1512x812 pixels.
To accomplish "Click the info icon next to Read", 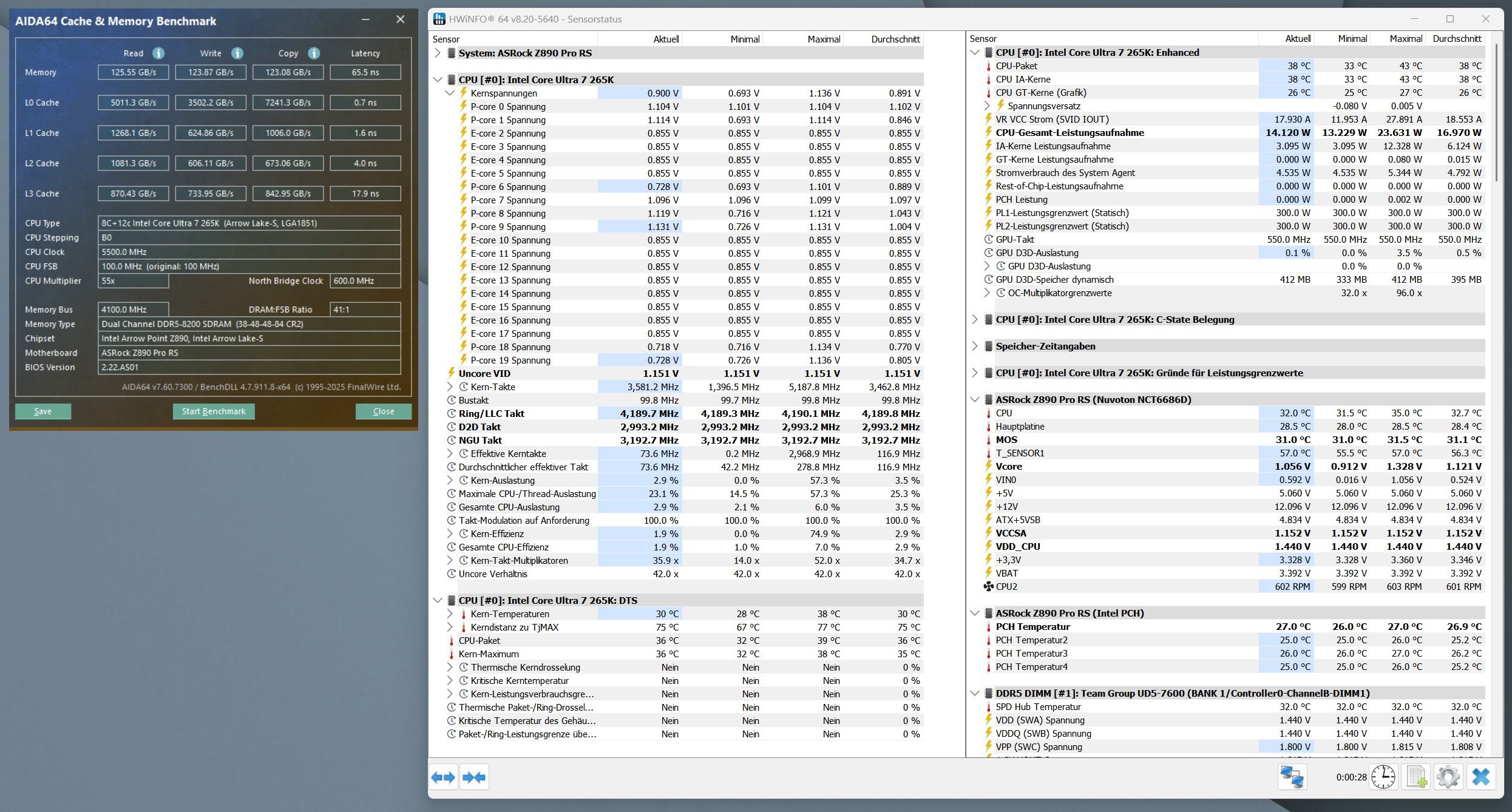I will pos(158,53).
